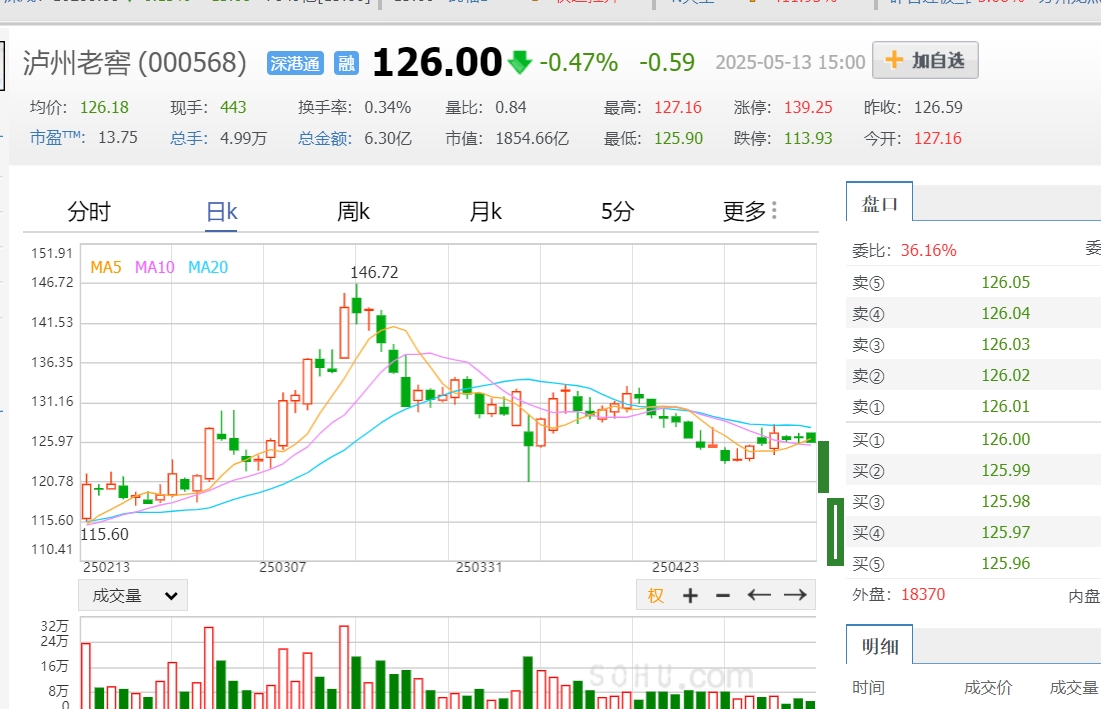Click the 涨停 value 139.25
This screenshot has width=1101, height=709.
808,107
